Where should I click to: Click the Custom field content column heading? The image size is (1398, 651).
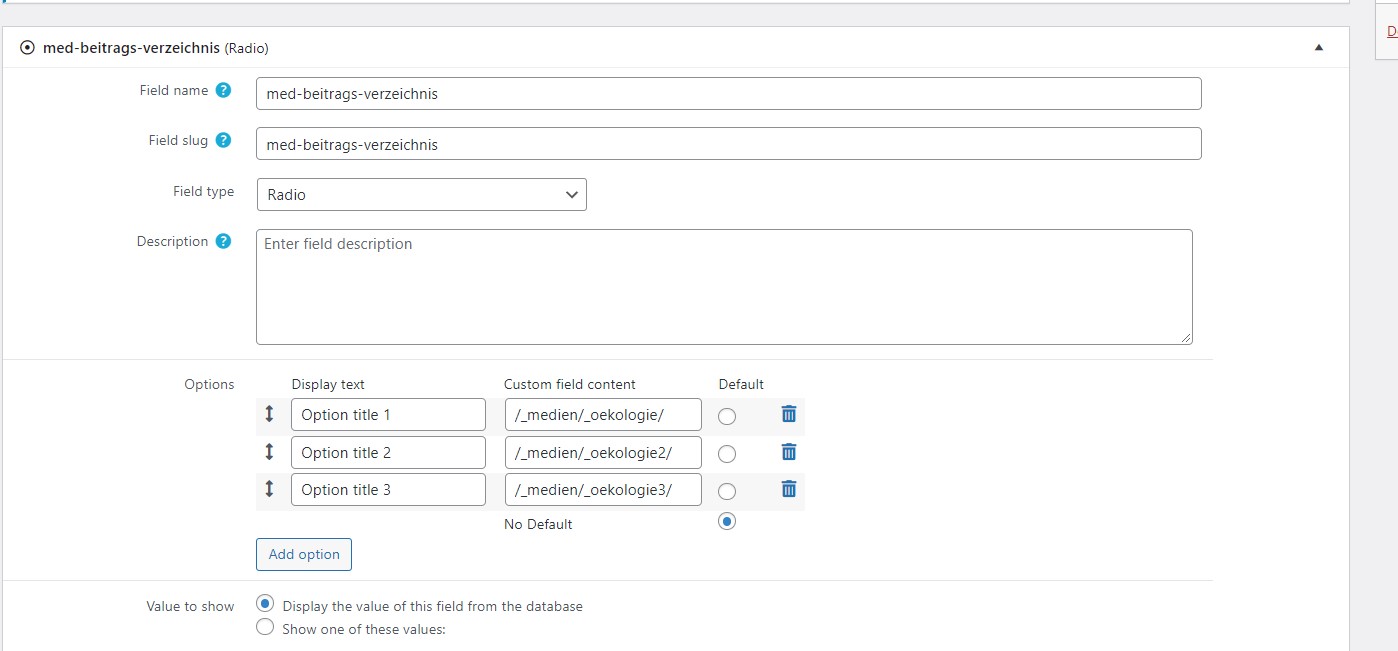(570, 384)
